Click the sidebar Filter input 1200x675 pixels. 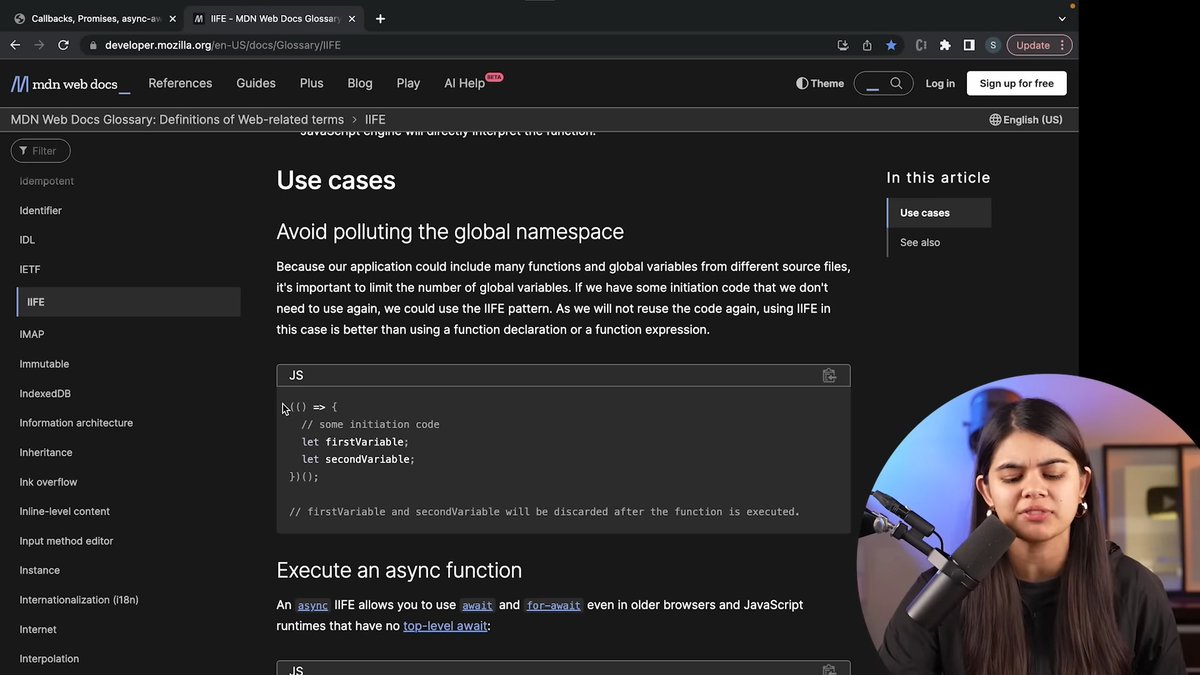pyautogui.click(x=41, y=151)
